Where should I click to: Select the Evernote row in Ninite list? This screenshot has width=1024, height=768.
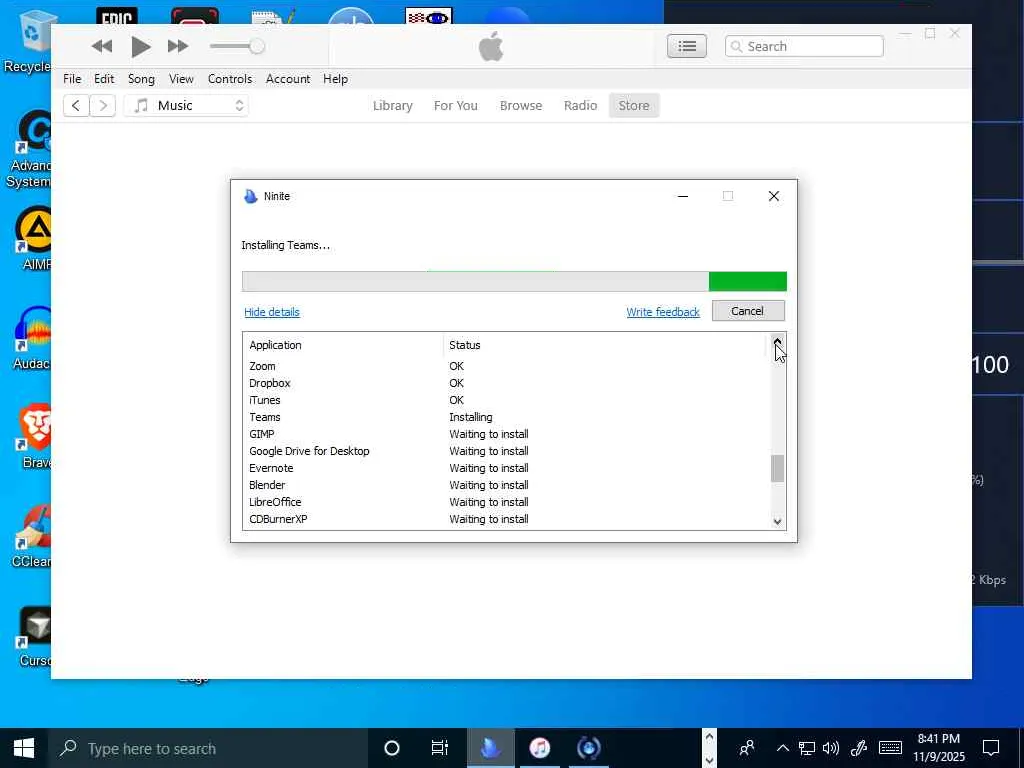coord(506,468)
